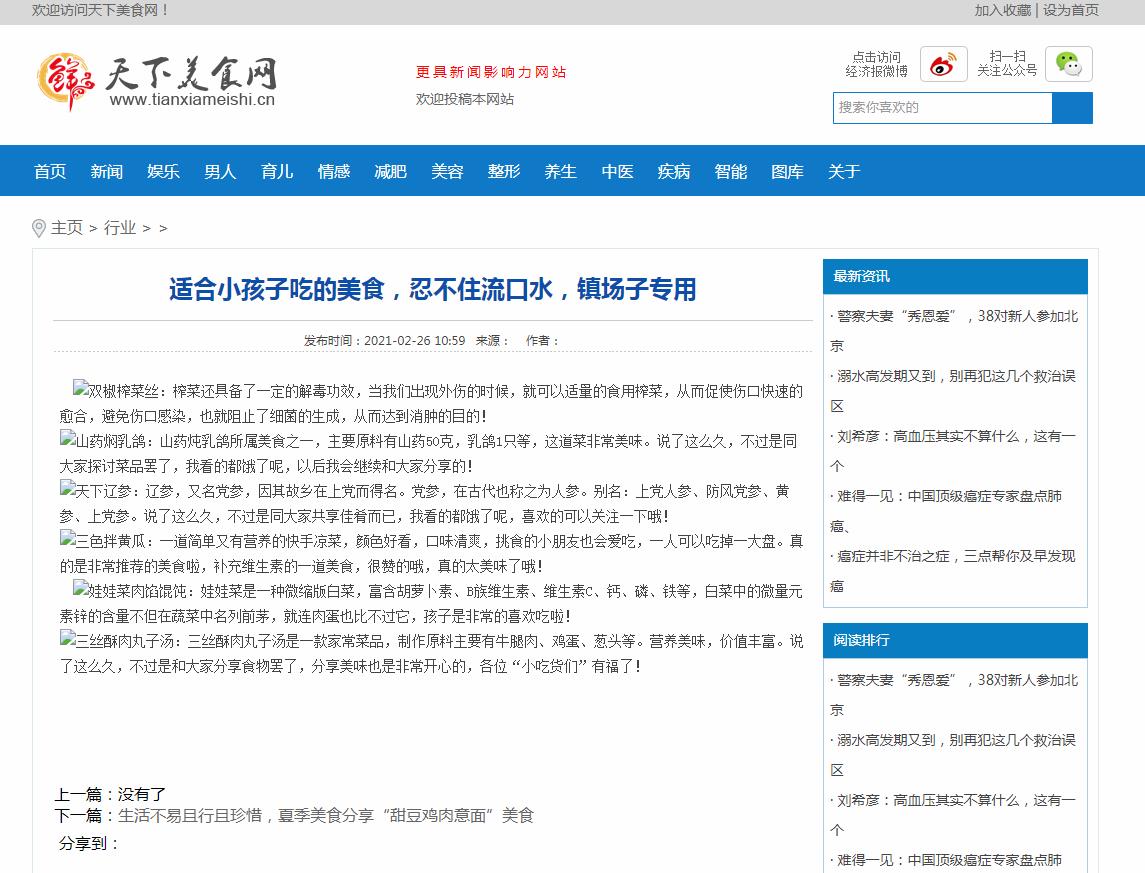Click 扫一扫 关注公众号 text
Screen dimensions: 1145x873
point(1007,64)
